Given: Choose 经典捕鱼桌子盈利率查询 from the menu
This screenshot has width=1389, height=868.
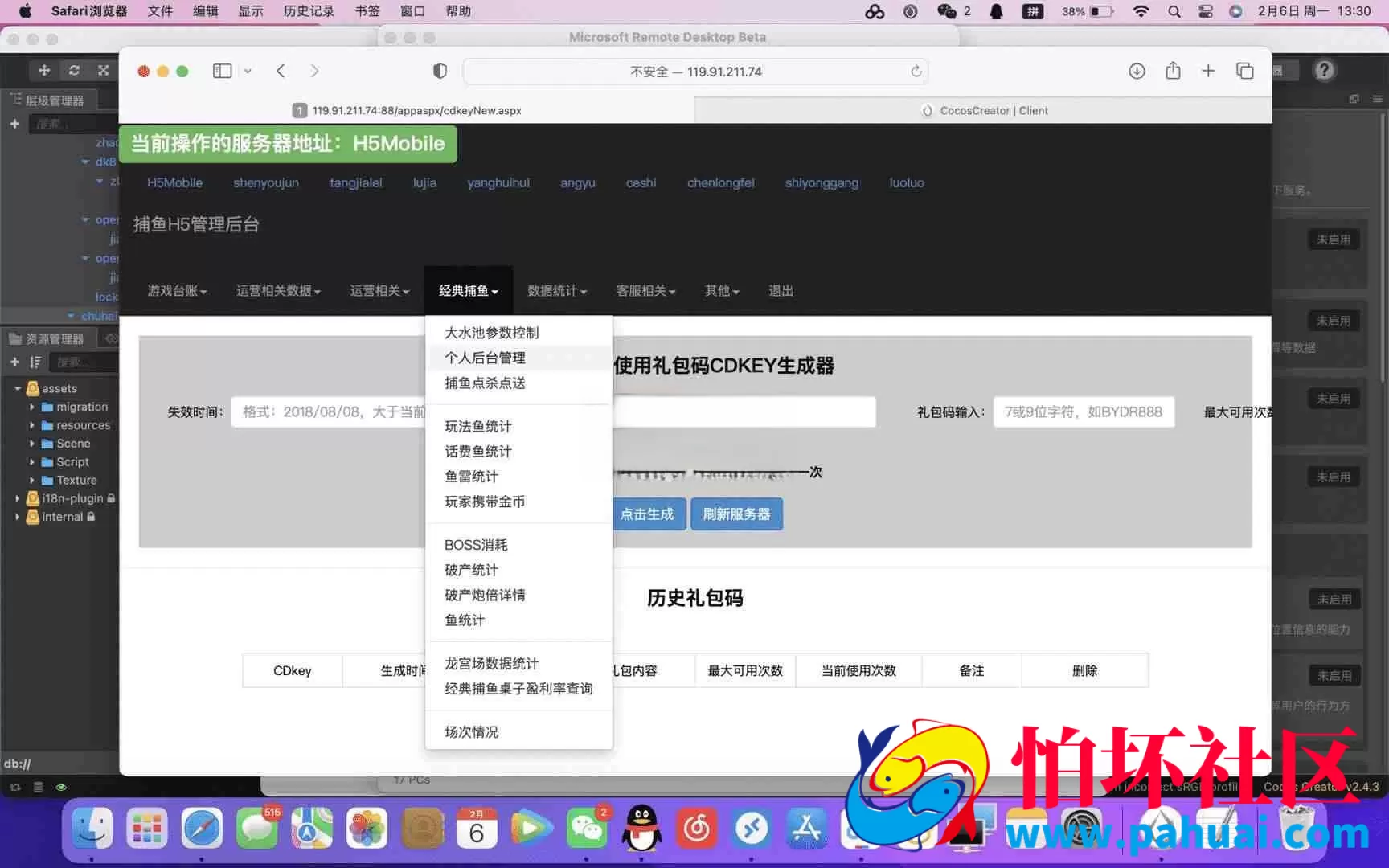Looking at the screenshot, I should [x=518, y=689].
